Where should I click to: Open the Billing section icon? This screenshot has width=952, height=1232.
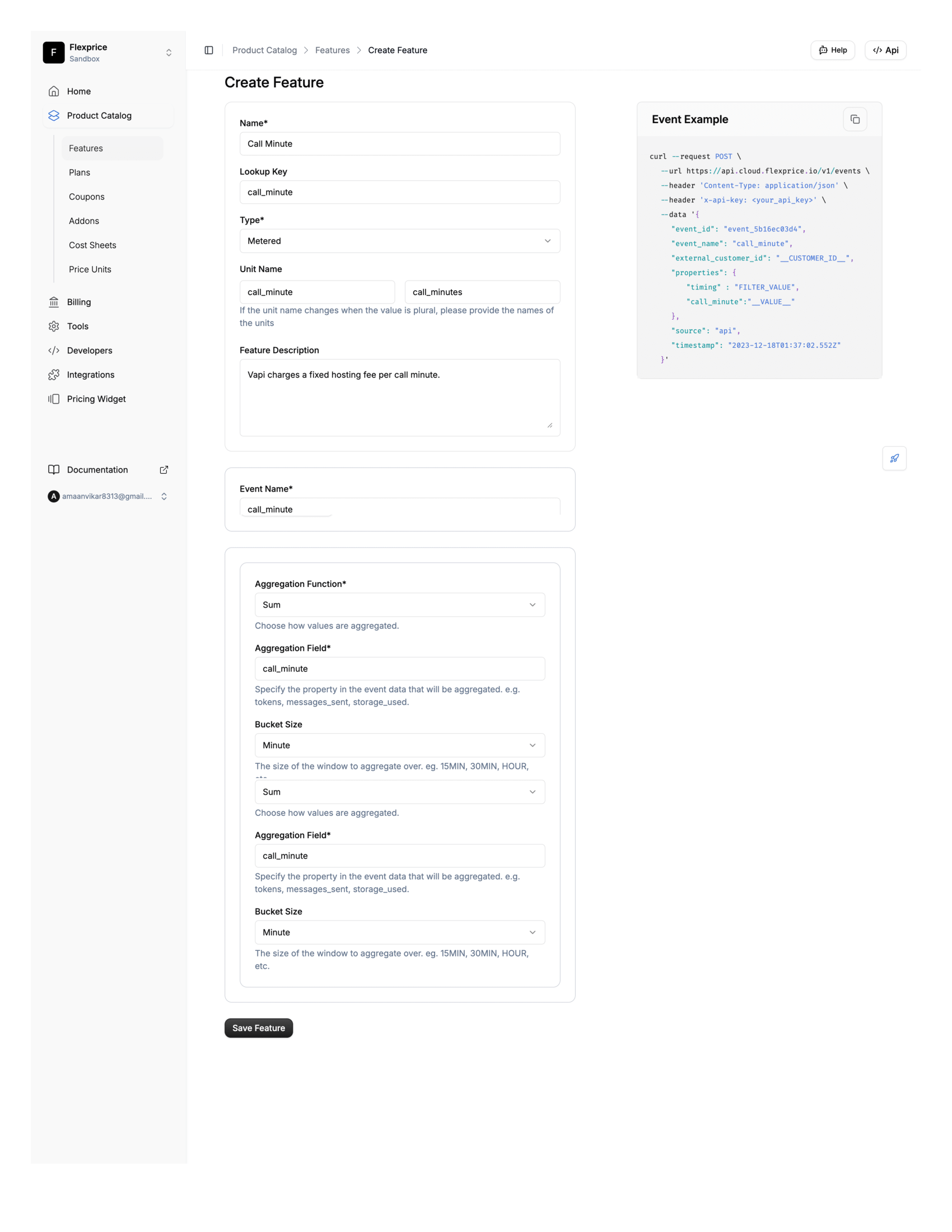[54, 302]
